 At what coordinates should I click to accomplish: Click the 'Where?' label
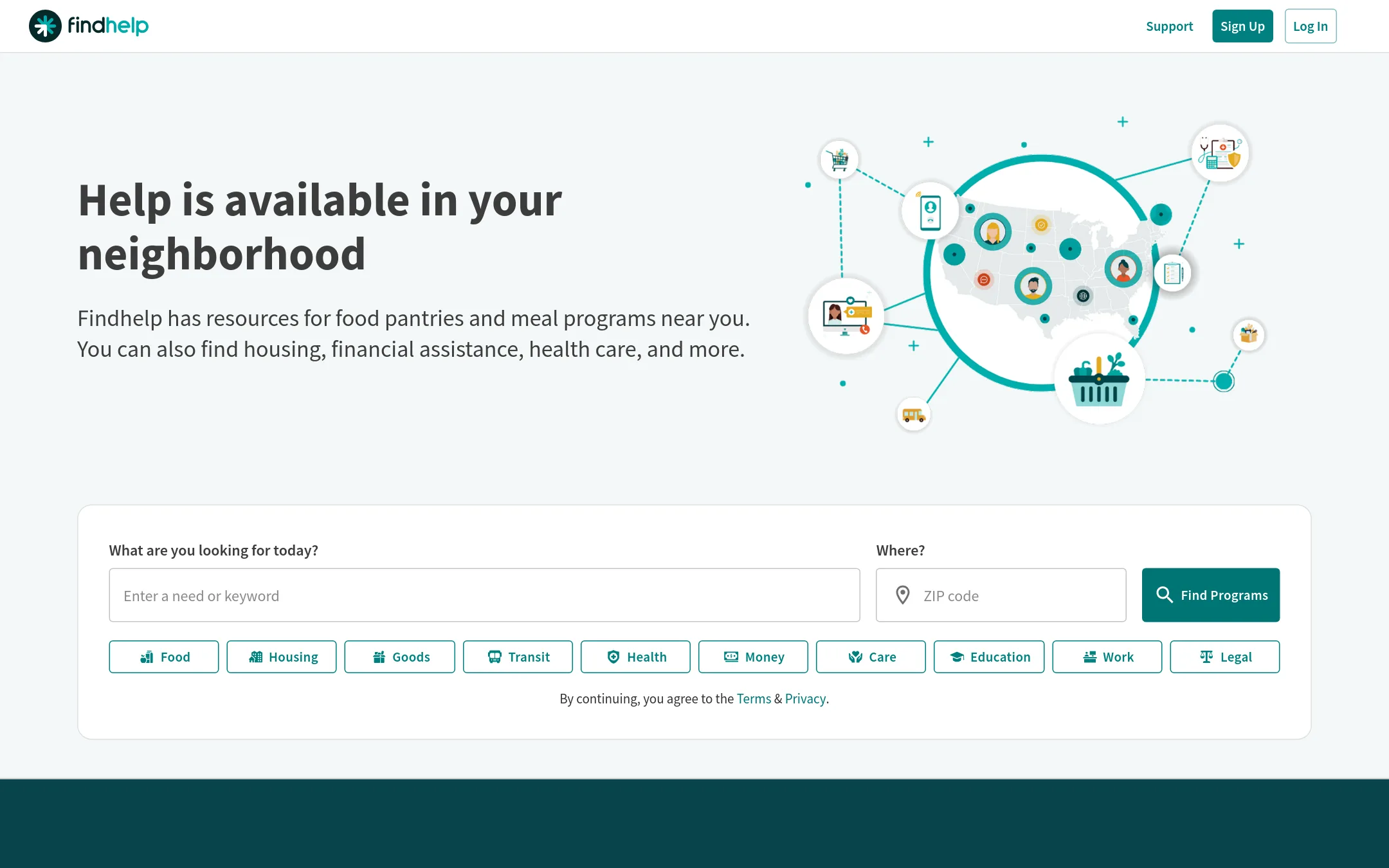(900, 550)
